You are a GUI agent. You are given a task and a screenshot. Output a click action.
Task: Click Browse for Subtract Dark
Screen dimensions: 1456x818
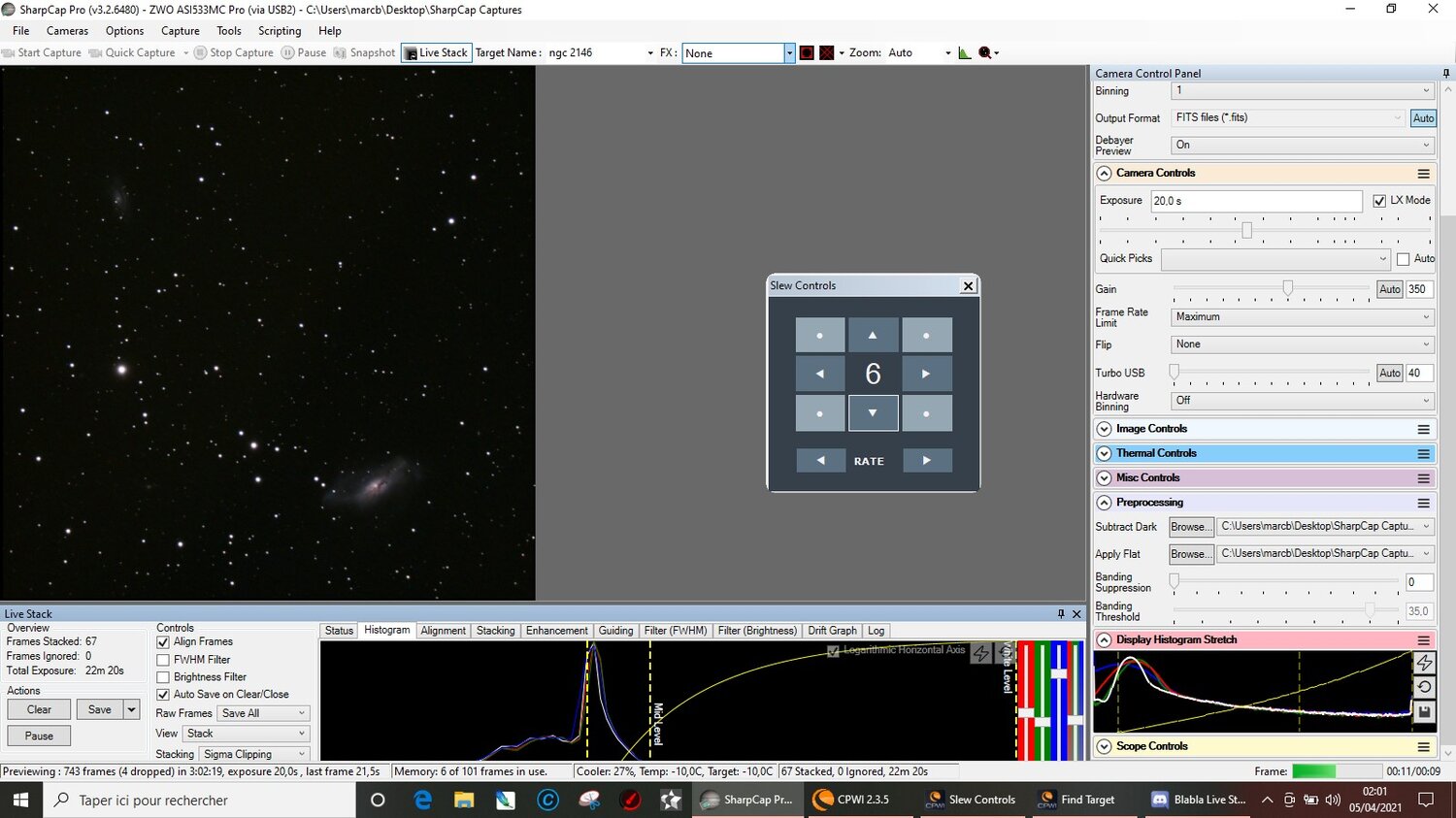click(x=1190, y=527)
